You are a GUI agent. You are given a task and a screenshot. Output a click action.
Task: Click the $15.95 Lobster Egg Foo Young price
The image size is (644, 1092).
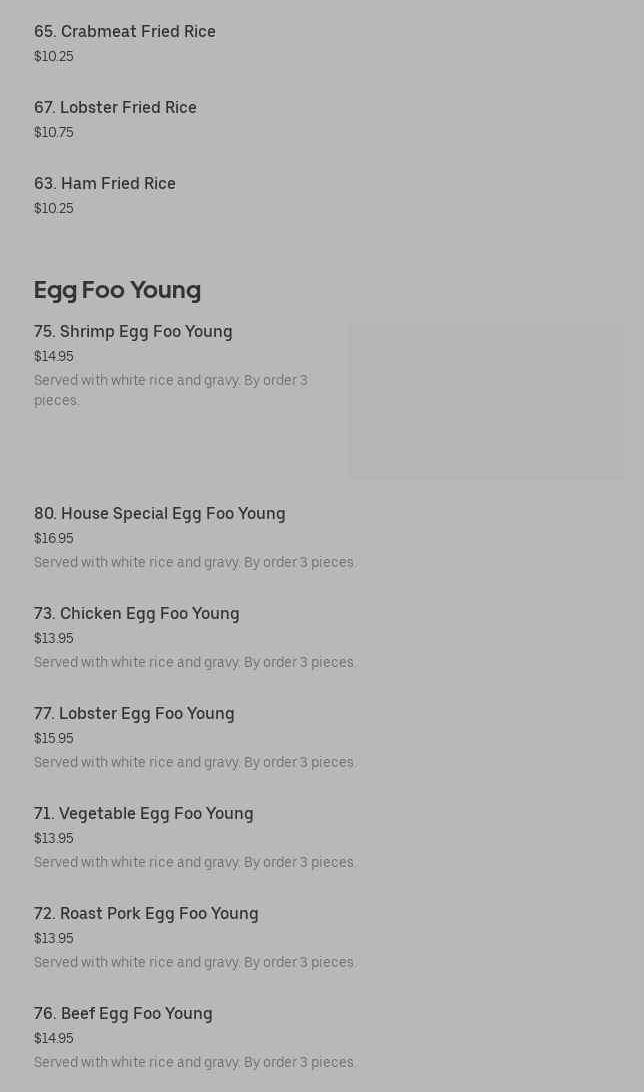point(54,739)
